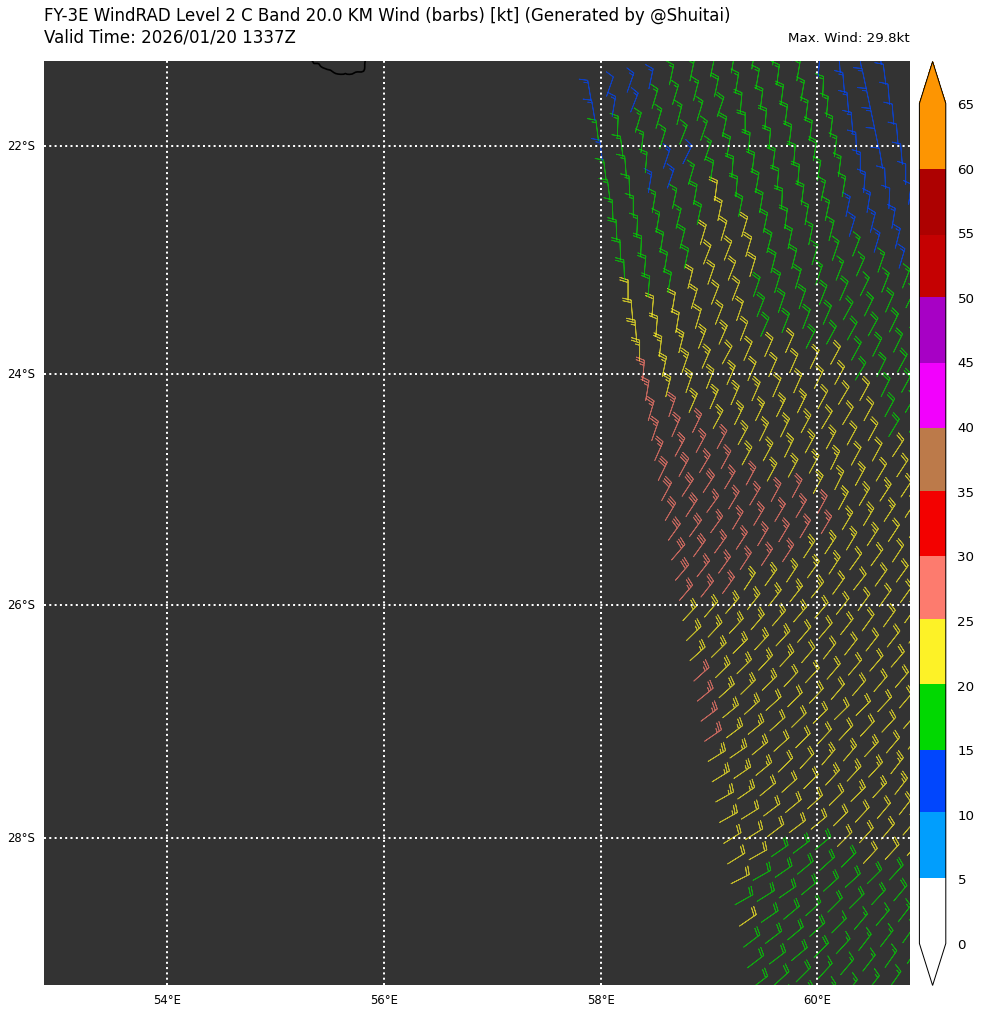
Task: Click the 60°E longitude axis label
Action: [x=817, y=1000]
